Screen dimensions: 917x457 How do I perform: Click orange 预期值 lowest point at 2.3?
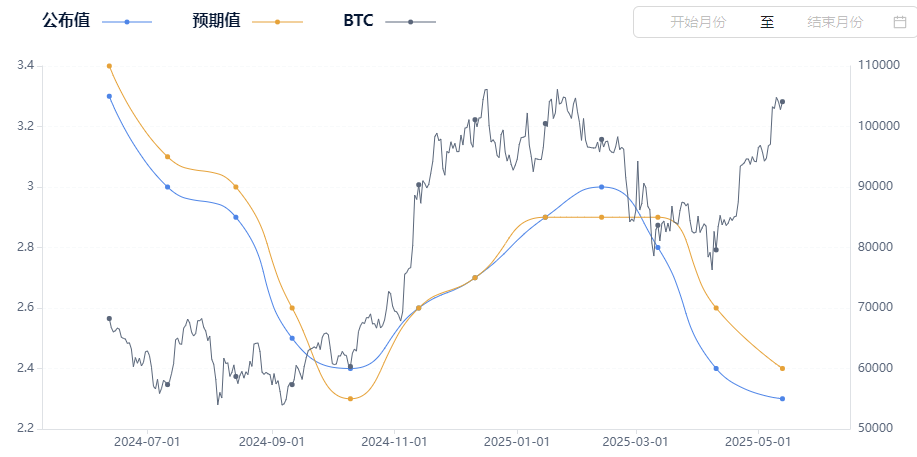point(350,399)
